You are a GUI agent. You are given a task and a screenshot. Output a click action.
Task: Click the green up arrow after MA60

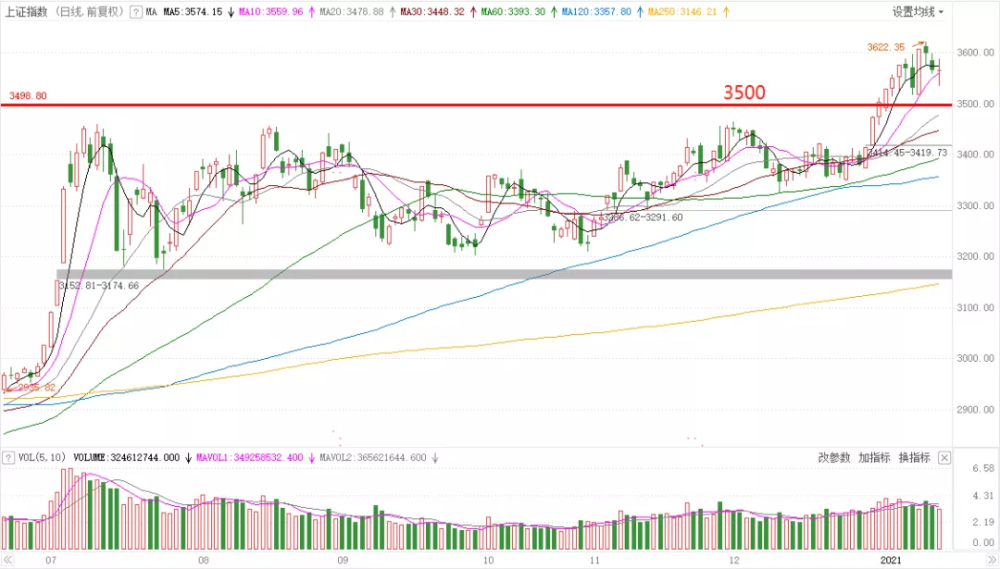pyautogui.click(x=552, y=12)
